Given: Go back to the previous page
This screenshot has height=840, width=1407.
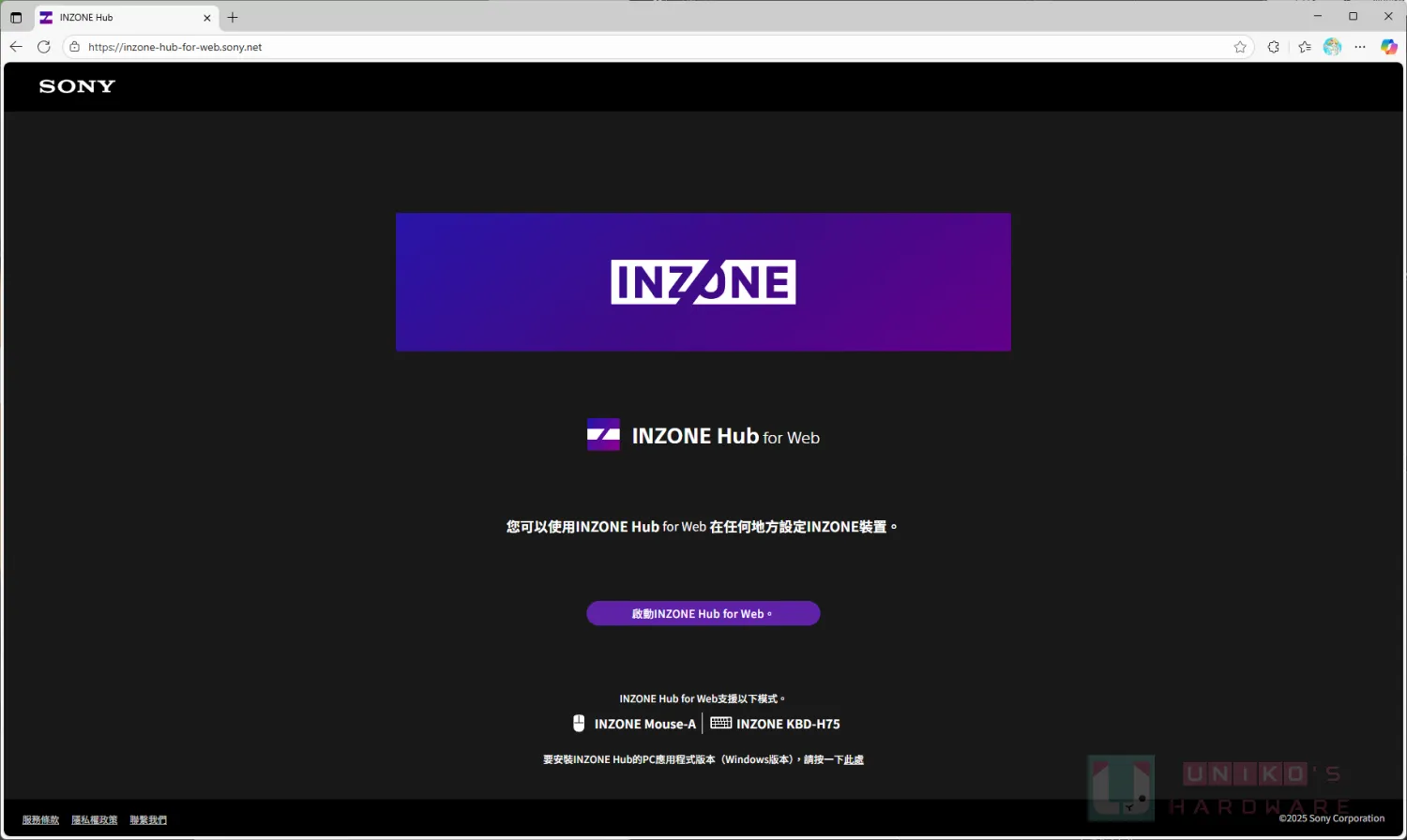Looking at the screenshot, I should click(16, 47).
